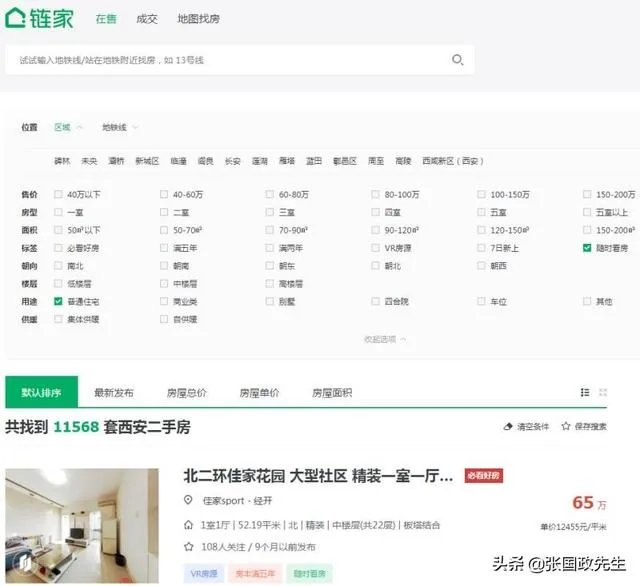
Task: Open the 北二环佳家花园 listing photo
Action: tap(82, 526)
